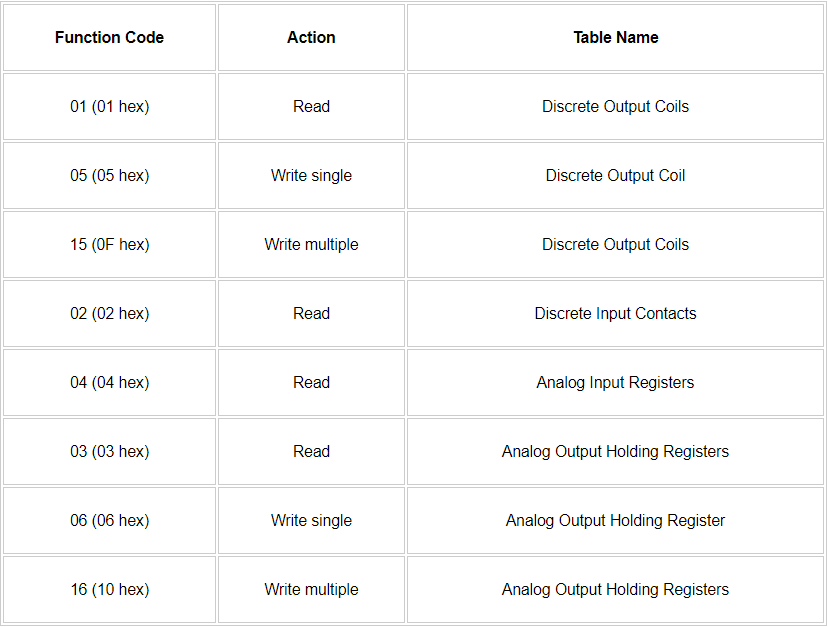Click the Function Code column header

(x=109, y=37)
